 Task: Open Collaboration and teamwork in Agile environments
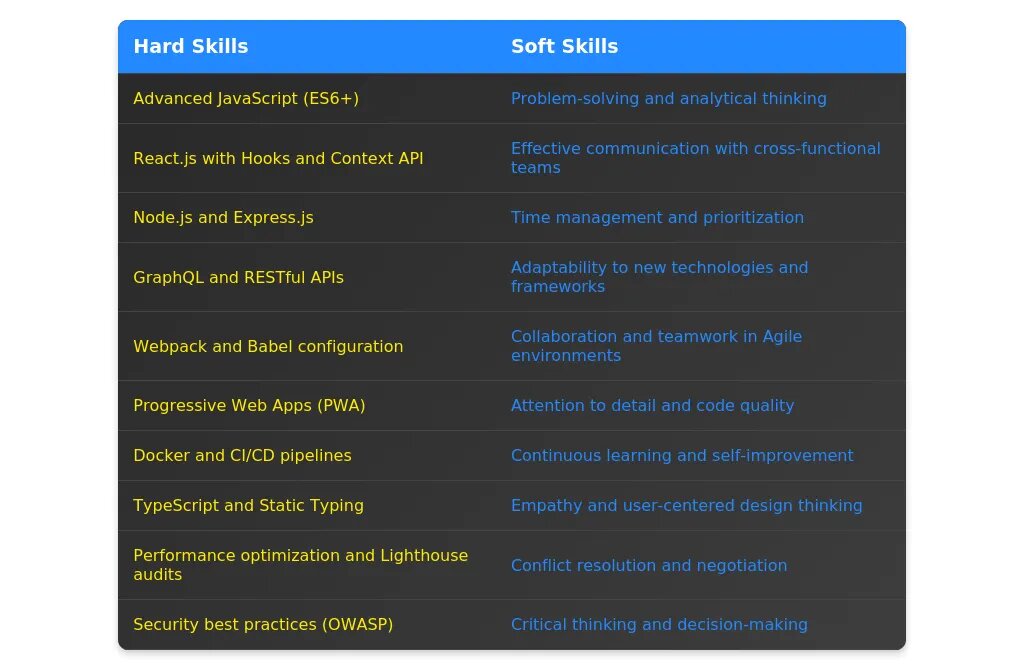(x=656, y=346)
